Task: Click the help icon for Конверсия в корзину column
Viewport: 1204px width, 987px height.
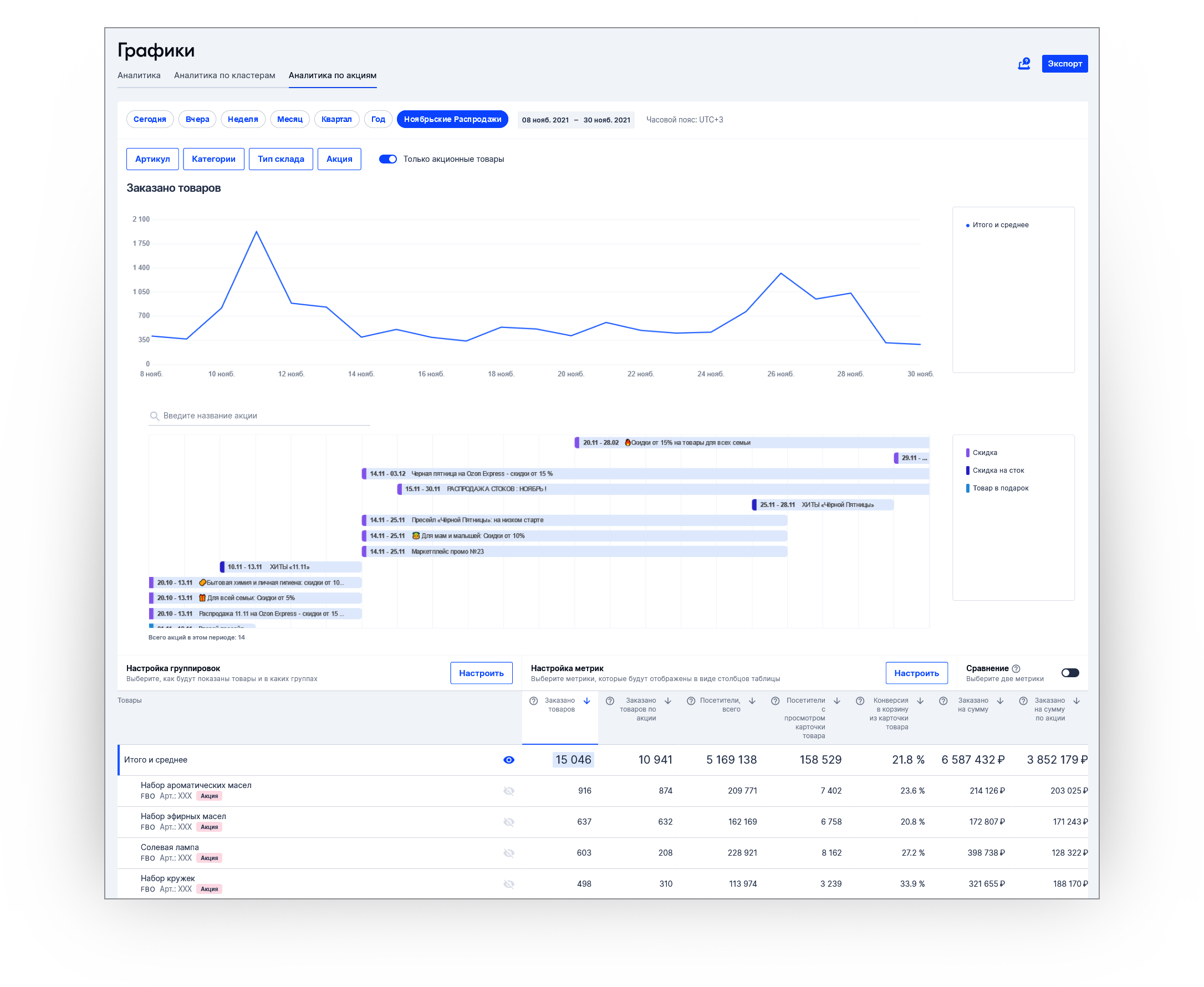Action: tap(860, 701)
